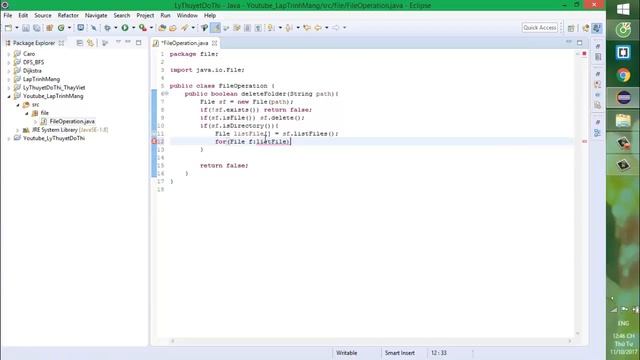This screenshot has height=360, width=640.
Task: Click the error marker on line 12
Action: point(154,141)
